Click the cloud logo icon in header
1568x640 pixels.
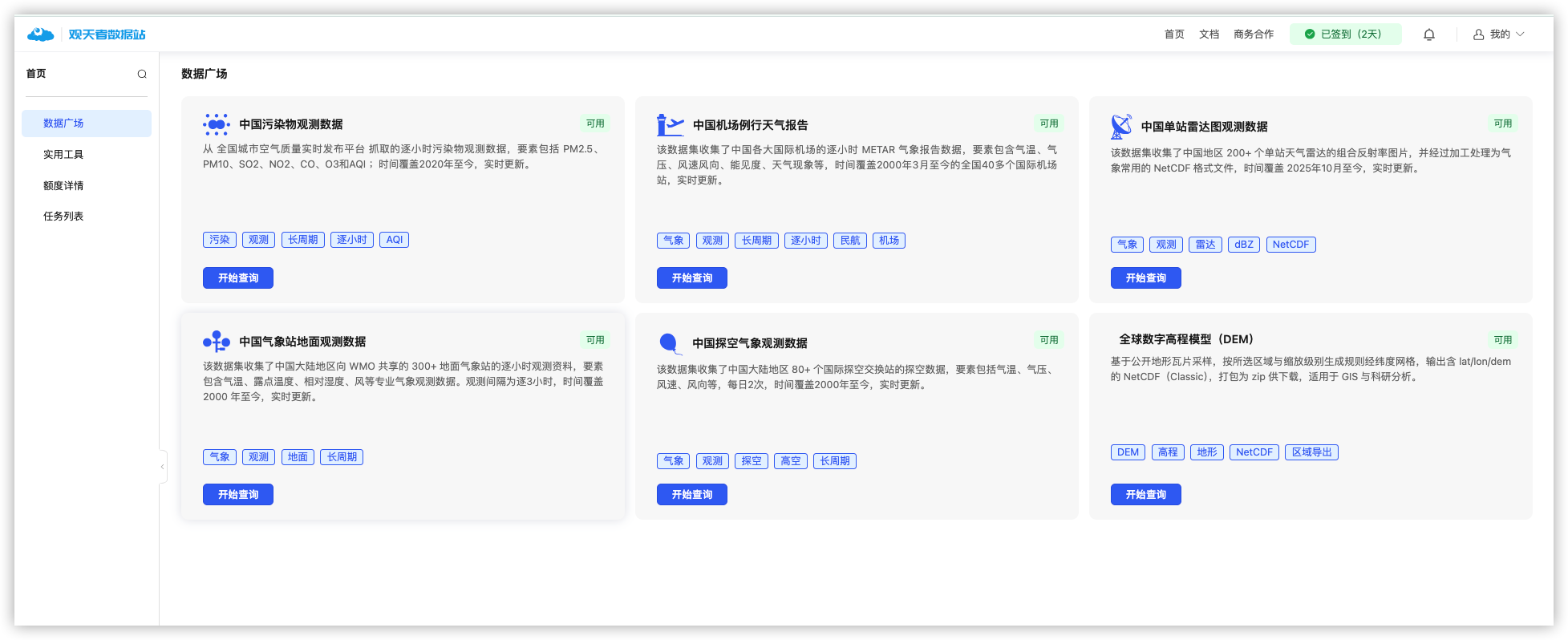[40, 34]
